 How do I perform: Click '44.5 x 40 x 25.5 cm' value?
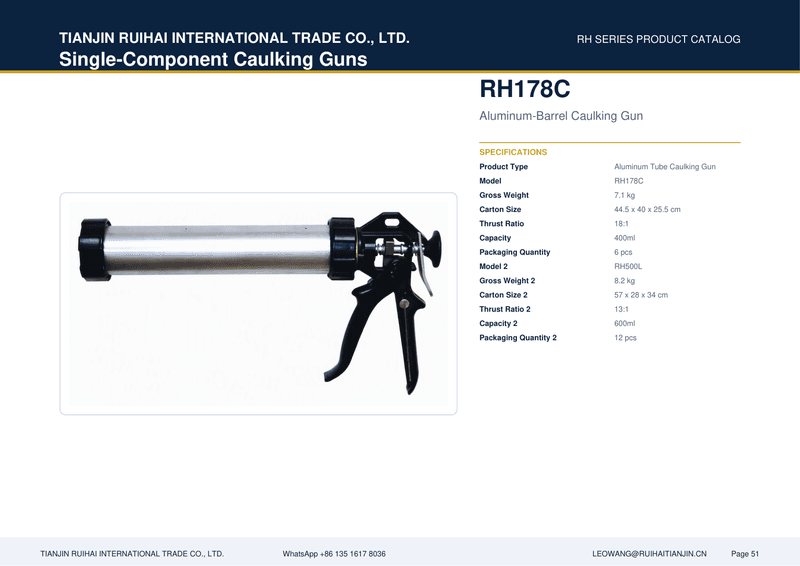[647, 209]
